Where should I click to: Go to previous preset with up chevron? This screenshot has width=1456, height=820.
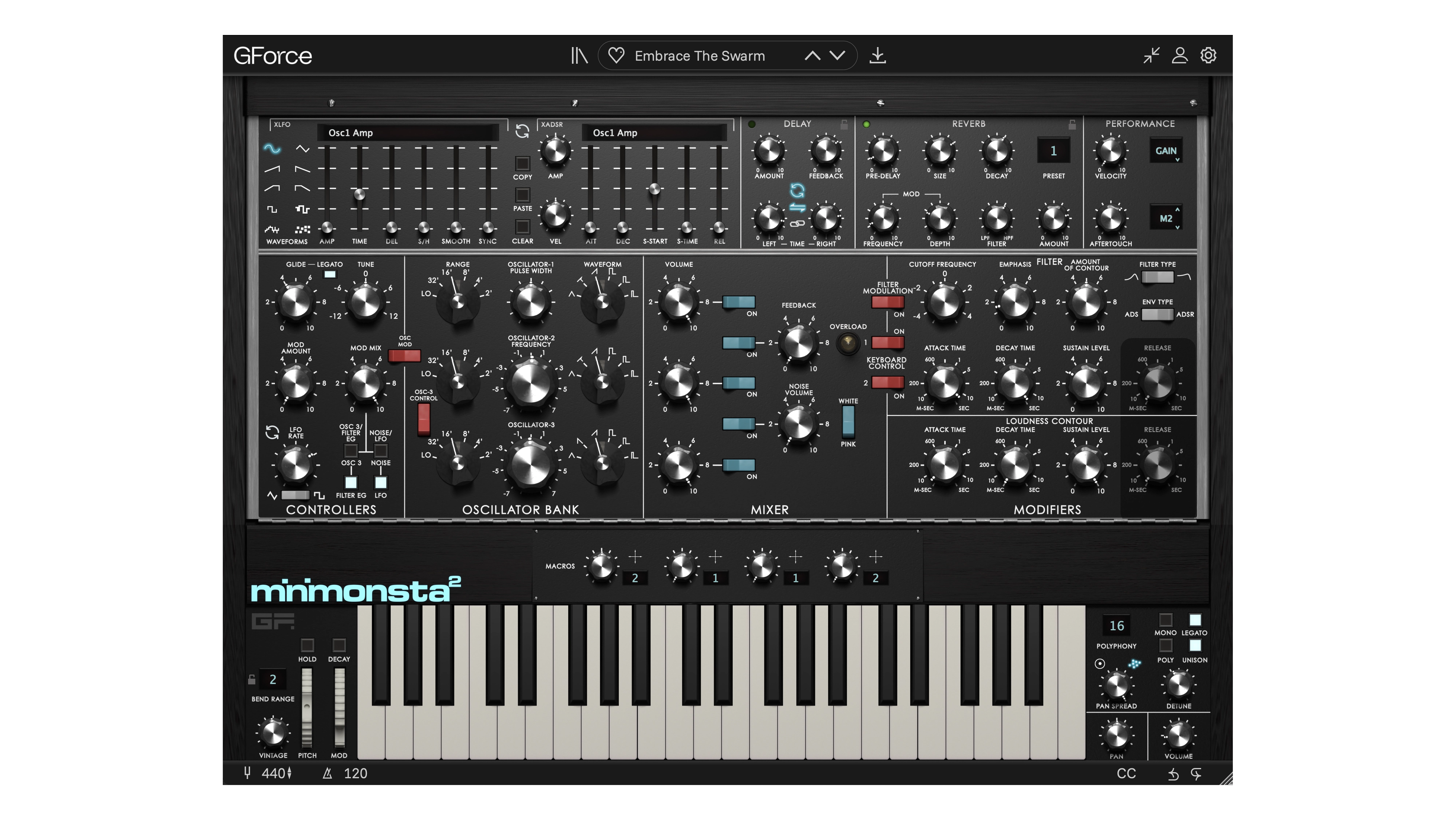[812, 55]
